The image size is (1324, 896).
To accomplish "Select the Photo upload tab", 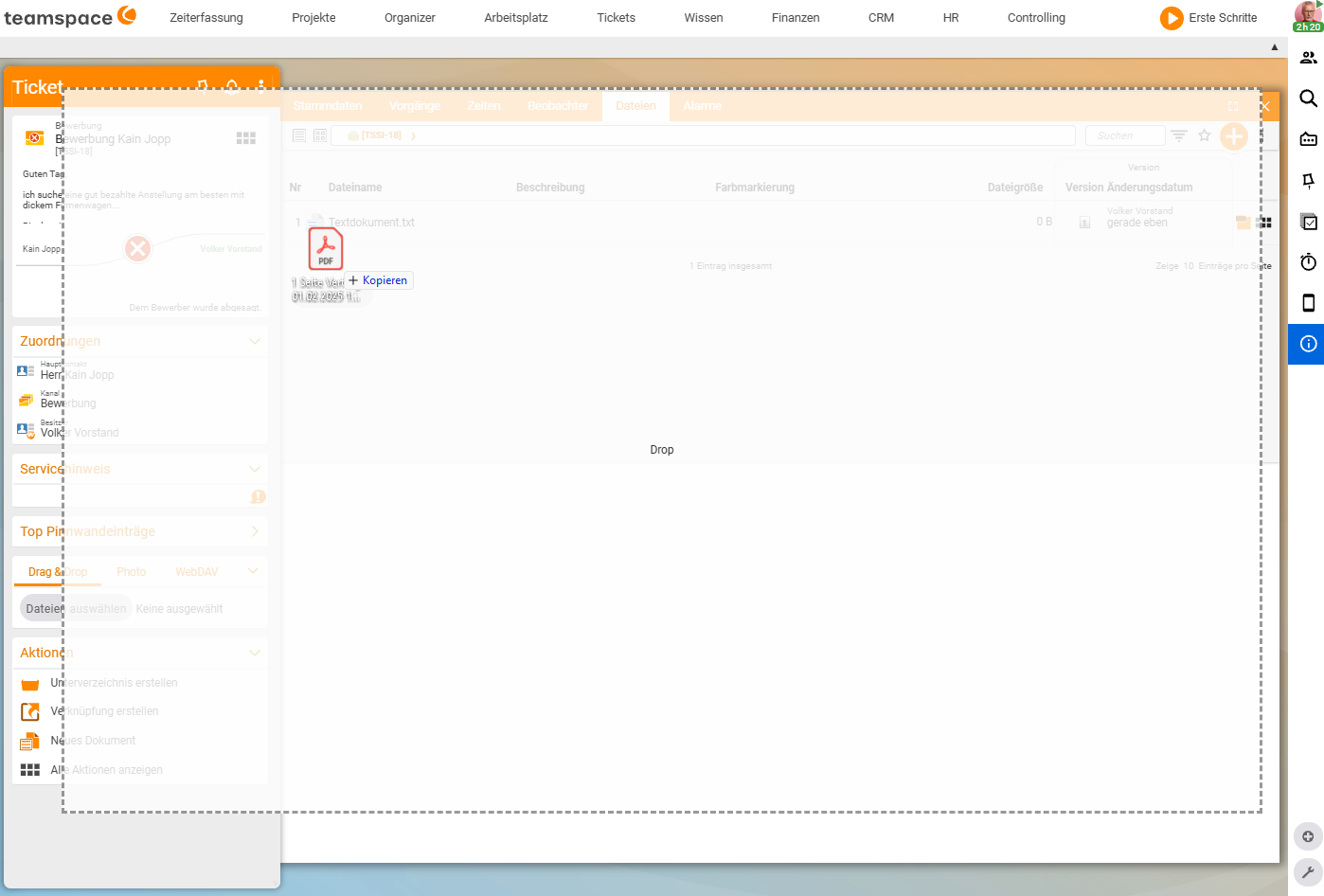I will (132, 571).
